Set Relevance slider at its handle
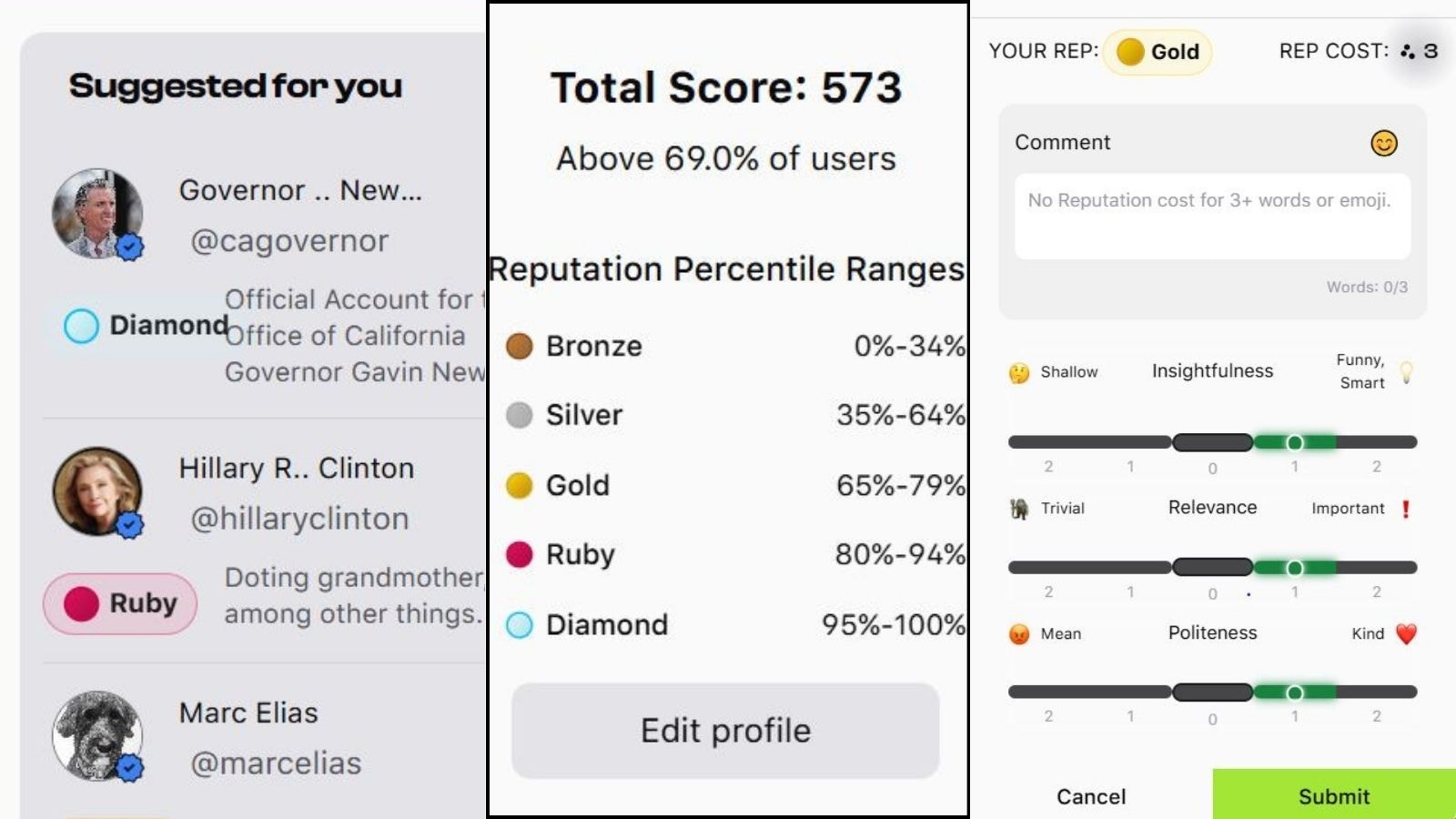Image resolution: width=1456 pixels, height=819 pixels. click(x=1294, y=568)
